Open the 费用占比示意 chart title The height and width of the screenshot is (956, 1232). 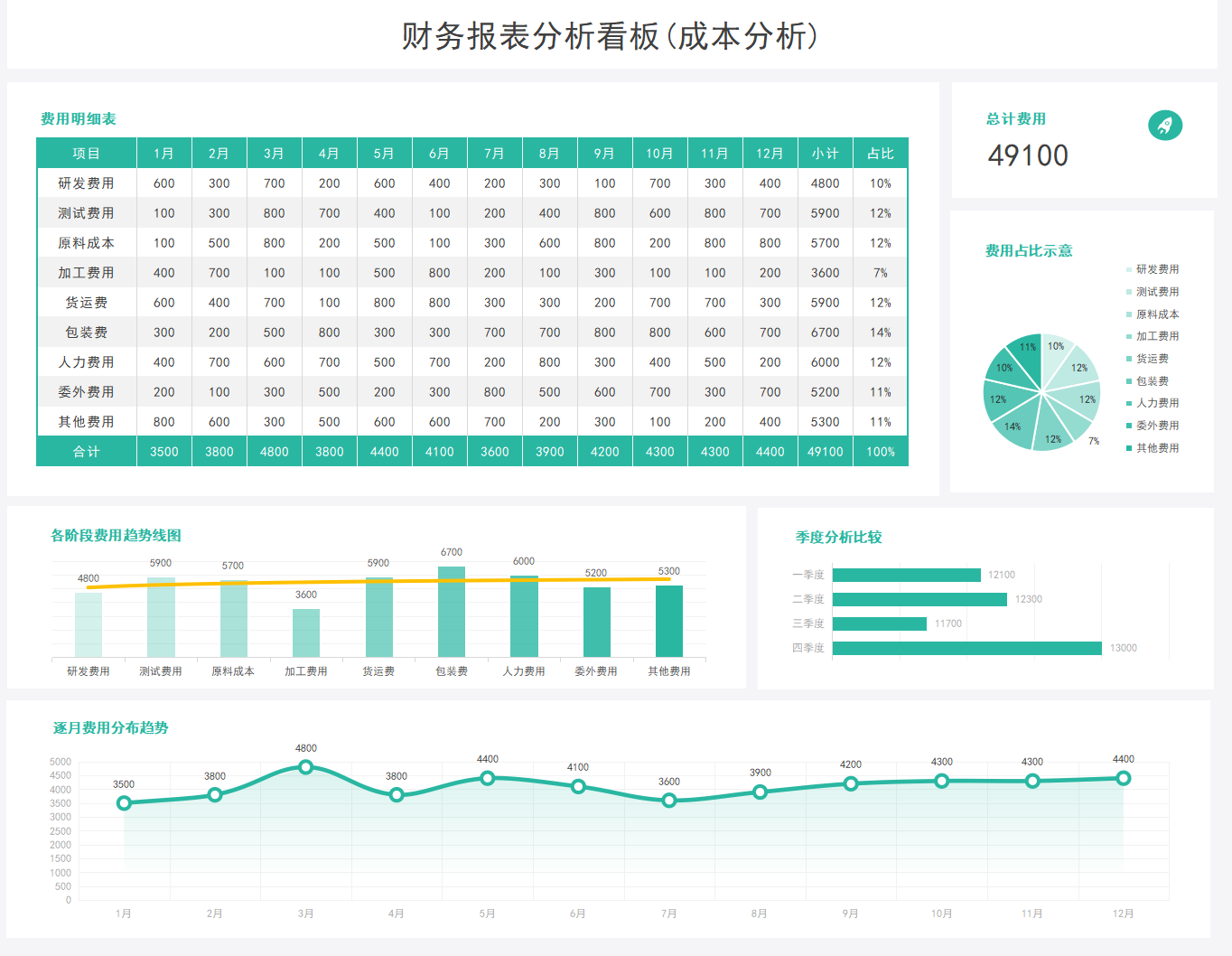click(x=1029, y=250)
